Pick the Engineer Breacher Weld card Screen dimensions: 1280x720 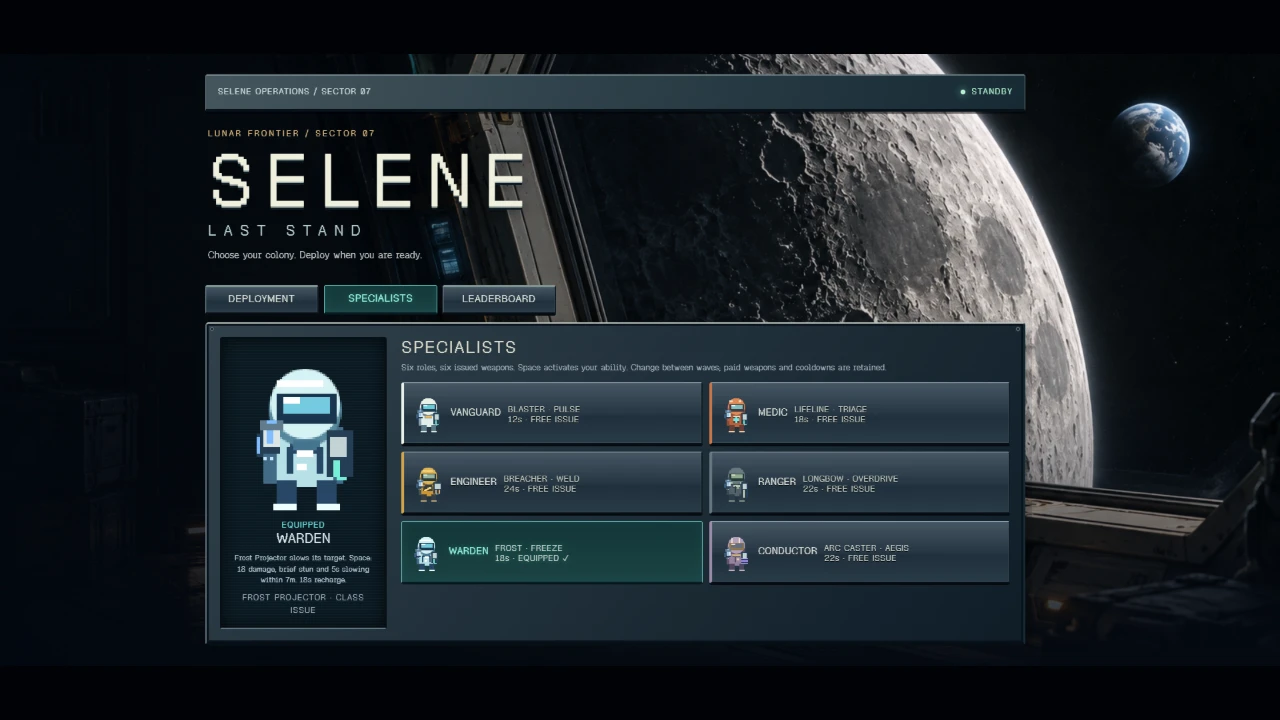[552, 483]
